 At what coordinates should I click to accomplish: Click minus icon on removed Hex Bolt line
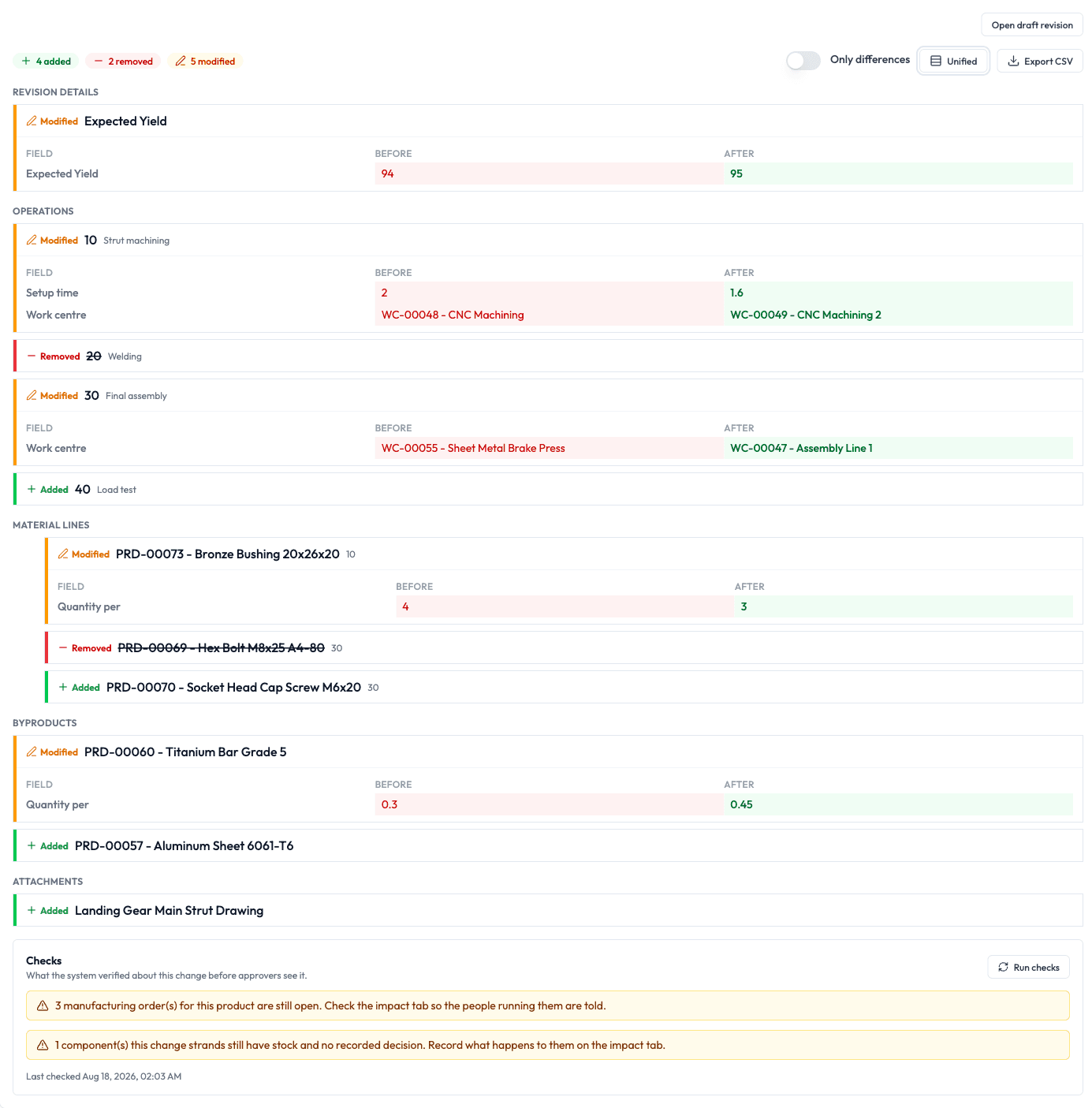coord(63,647)
